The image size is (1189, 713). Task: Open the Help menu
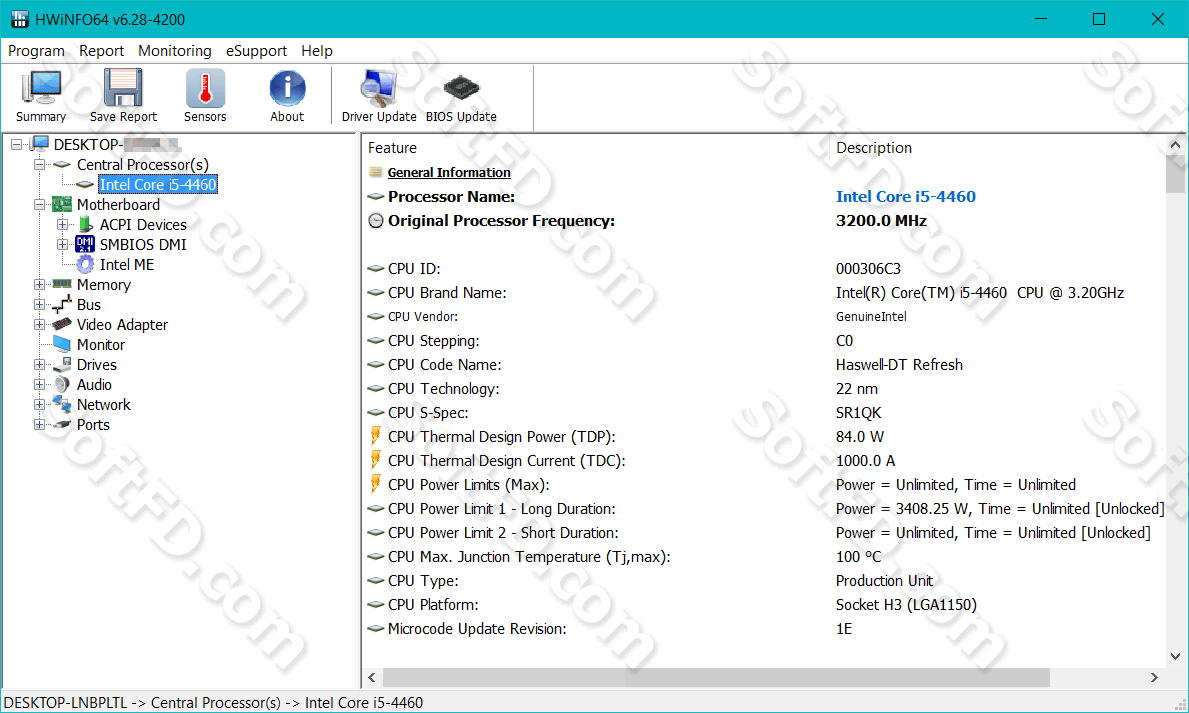[x=317, y=51]
